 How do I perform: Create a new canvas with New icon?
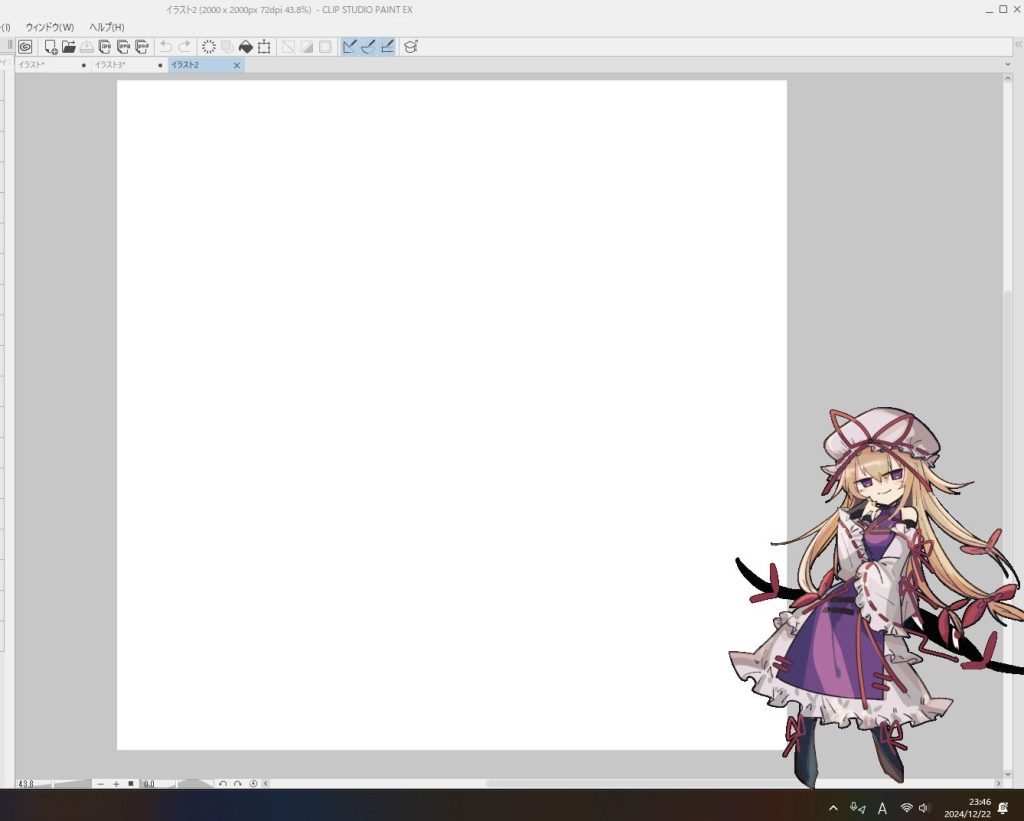50,46
